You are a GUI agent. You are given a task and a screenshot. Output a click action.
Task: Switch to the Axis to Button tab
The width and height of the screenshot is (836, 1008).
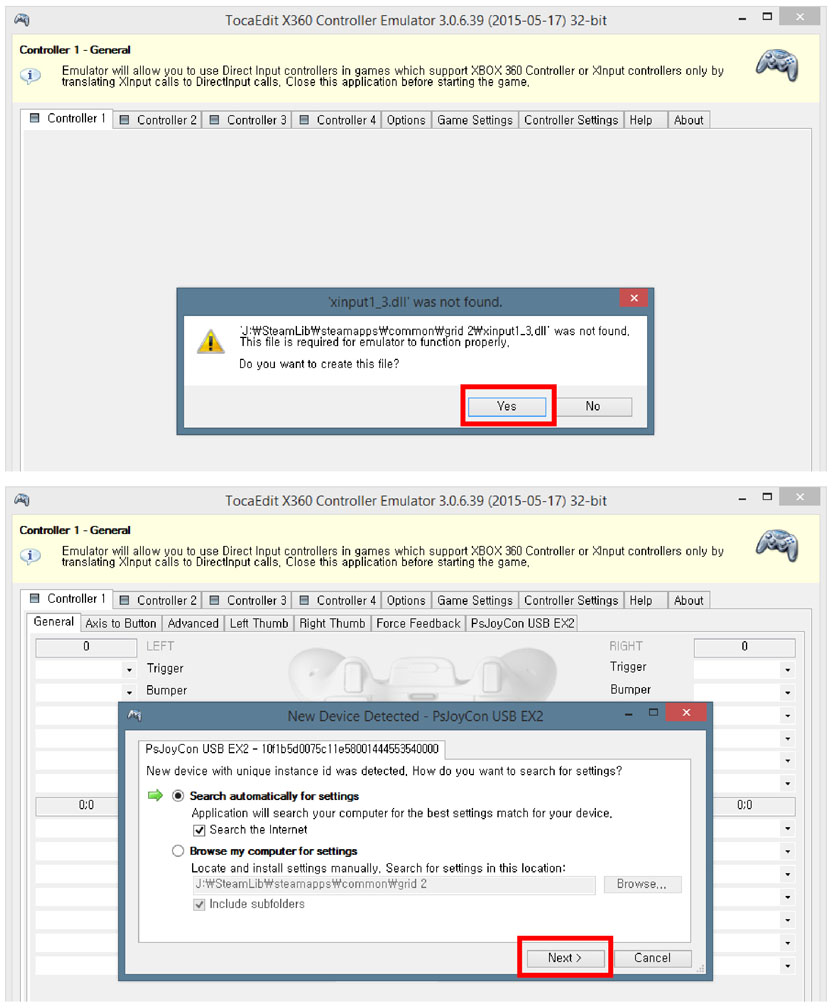121,624
